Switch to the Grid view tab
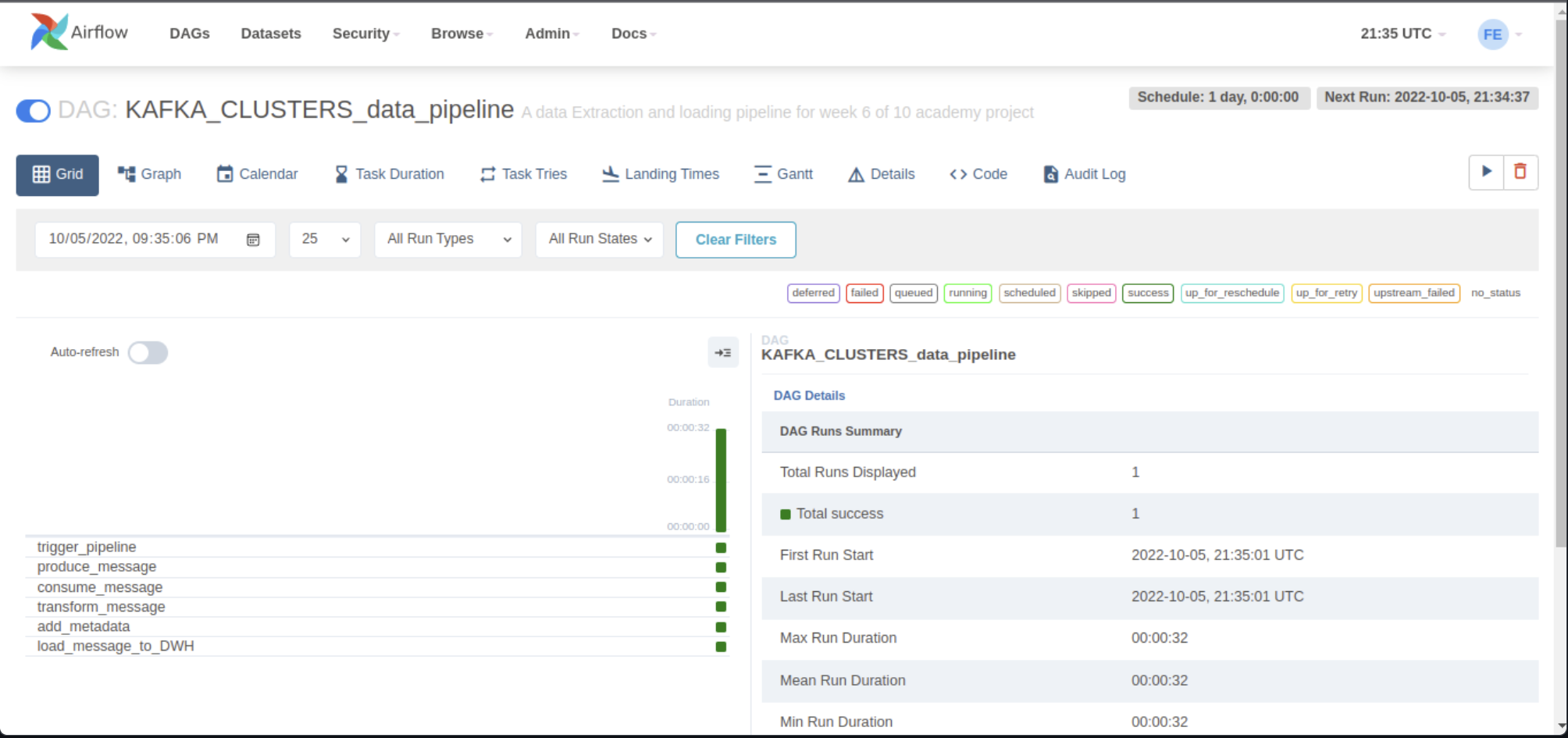Image resolution: width=1568 pixels, height=738 pixels. click(57, 174)
